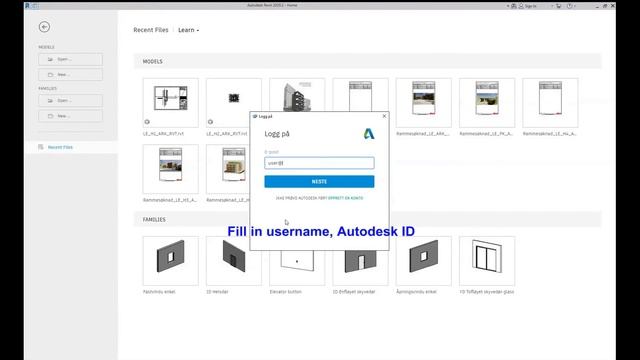
Task: Open Rammesøknad_LE_H3_A model thumbnail
Action: coord(171,169)
